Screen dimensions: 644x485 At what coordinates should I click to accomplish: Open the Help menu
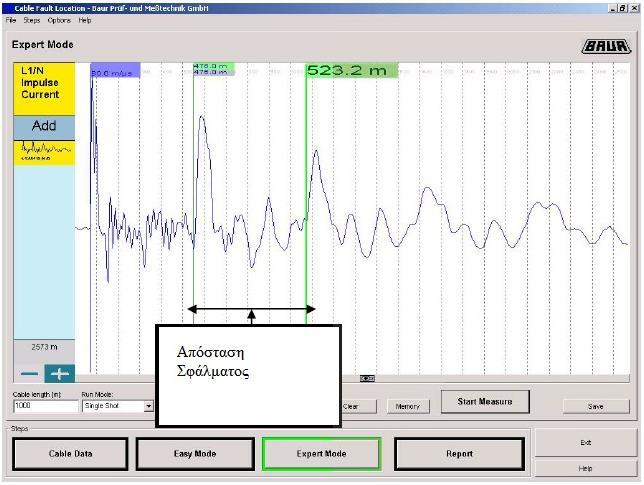coord(85,20)
